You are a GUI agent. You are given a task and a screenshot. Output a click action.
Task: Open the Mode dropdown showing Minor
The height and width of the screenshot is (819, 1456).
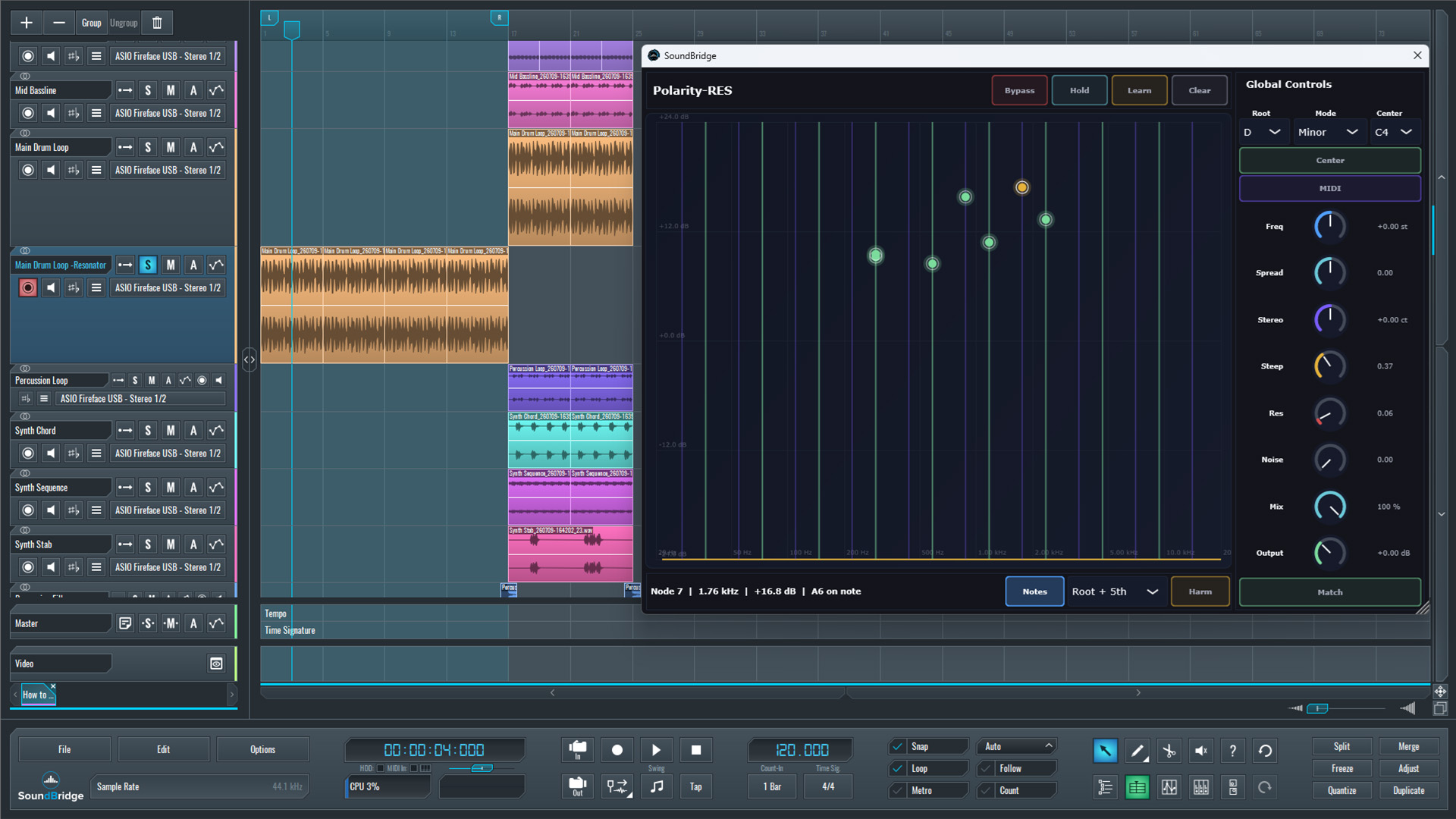(x=1329, y=132)
